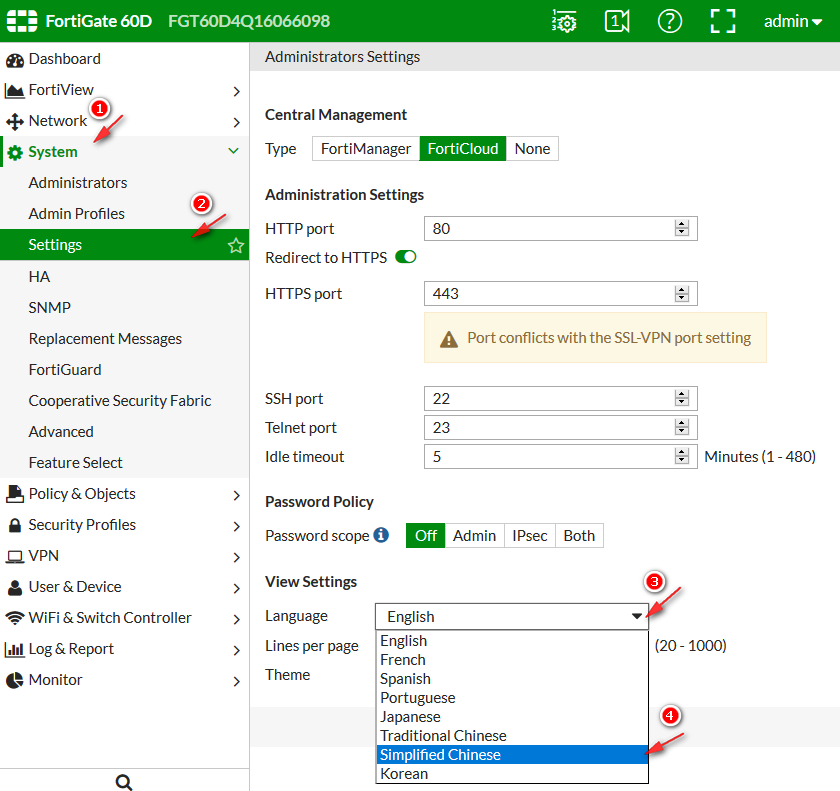Select Korean language option
The width and height of the screenshot is (840, 791).
(512, 774)
